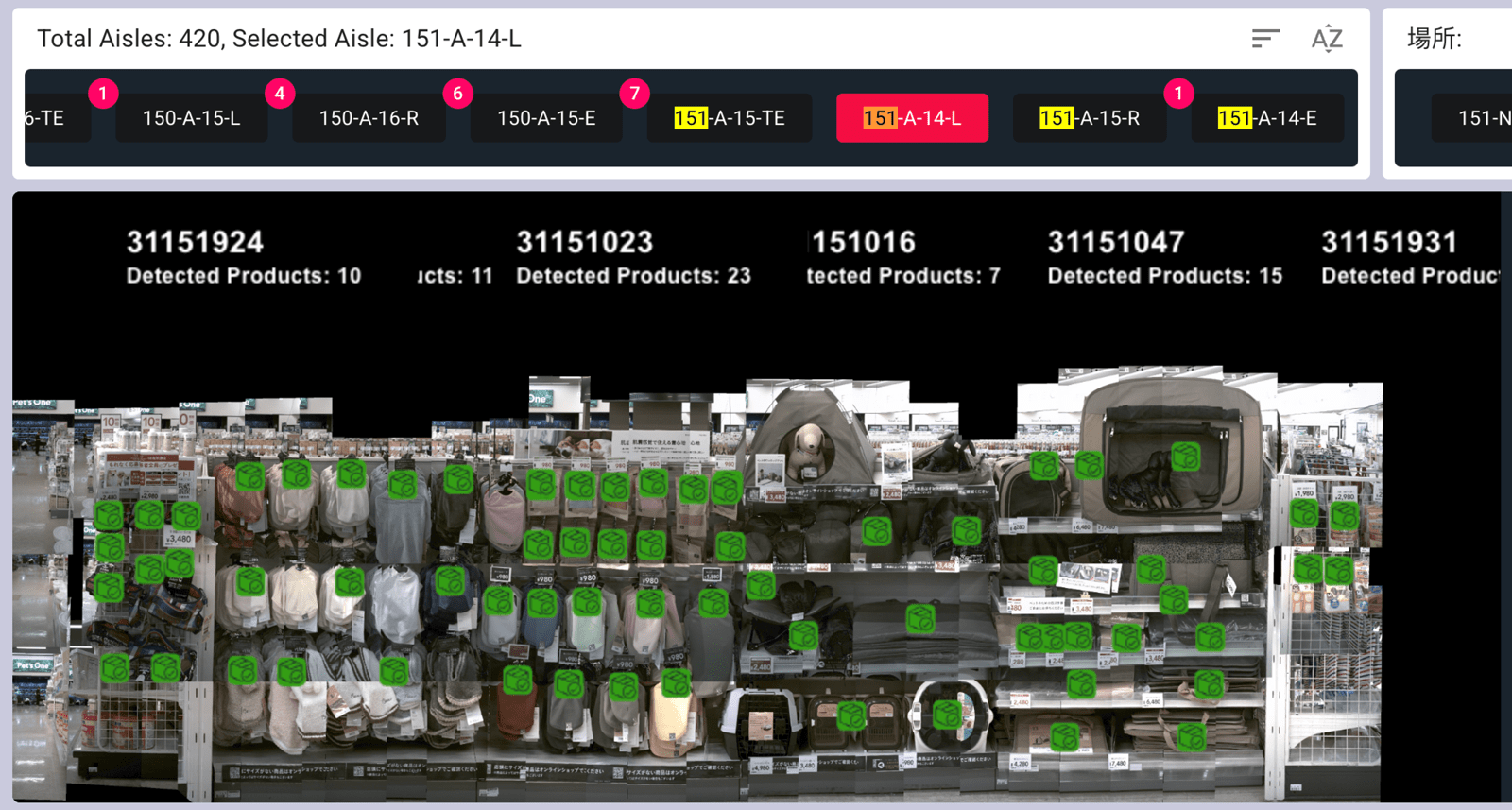Click product marker on round white pet carrier

pos(947,714)
